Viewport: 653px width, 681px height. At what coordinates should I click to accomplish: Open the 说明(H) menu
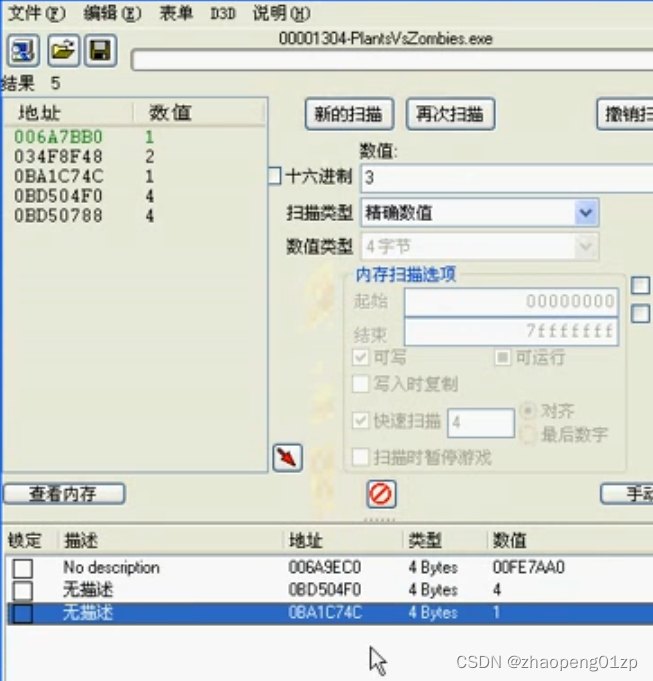click(281, 13)
